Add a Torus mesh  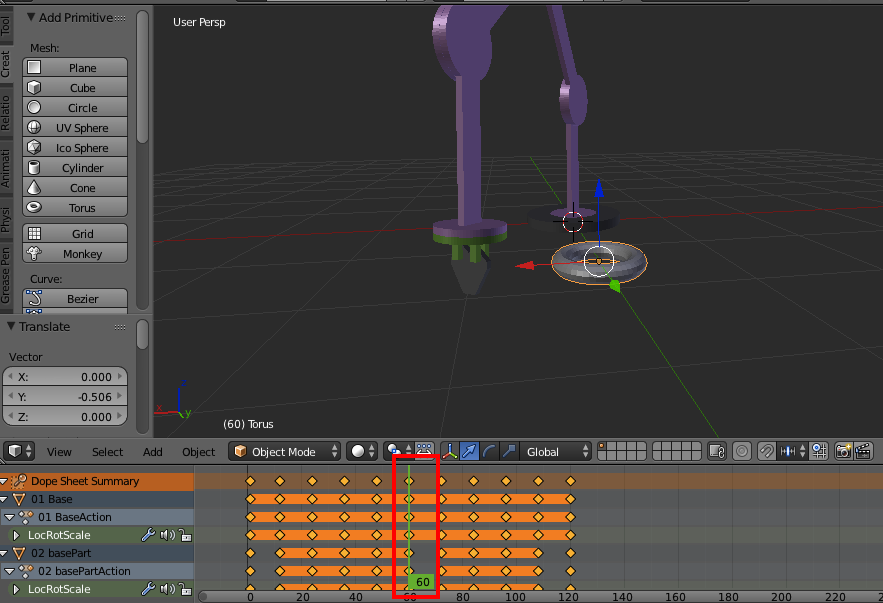(x=75, y=208)
